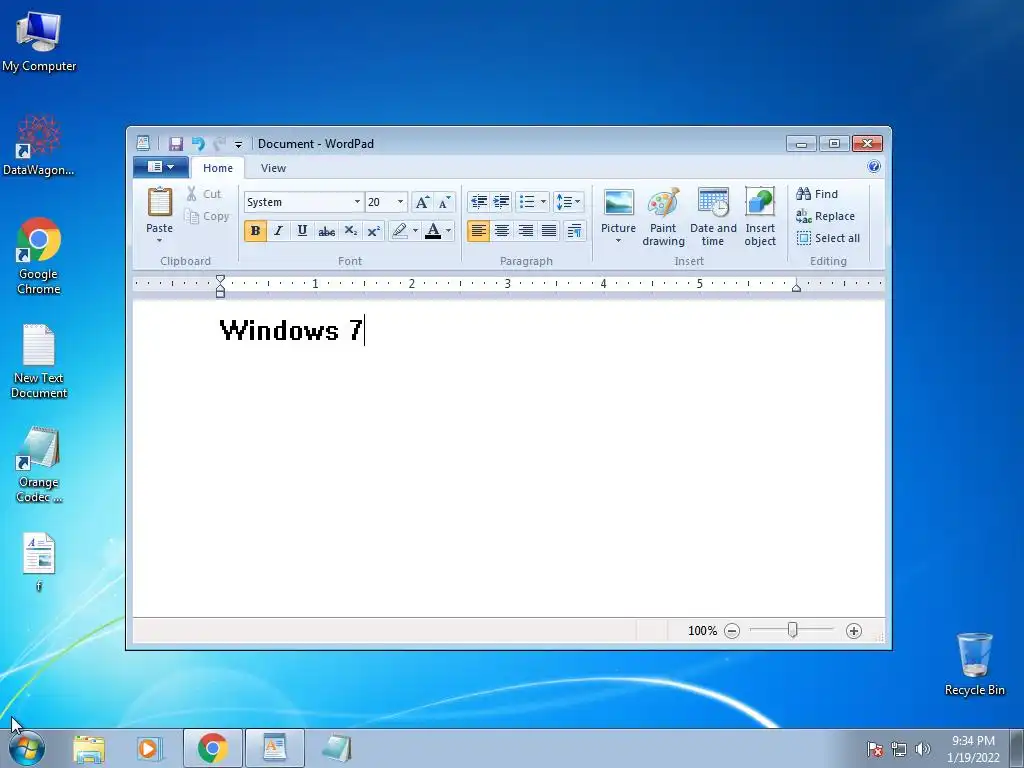
Task: Open text color dropdown arrow
Action: [448, 231]
